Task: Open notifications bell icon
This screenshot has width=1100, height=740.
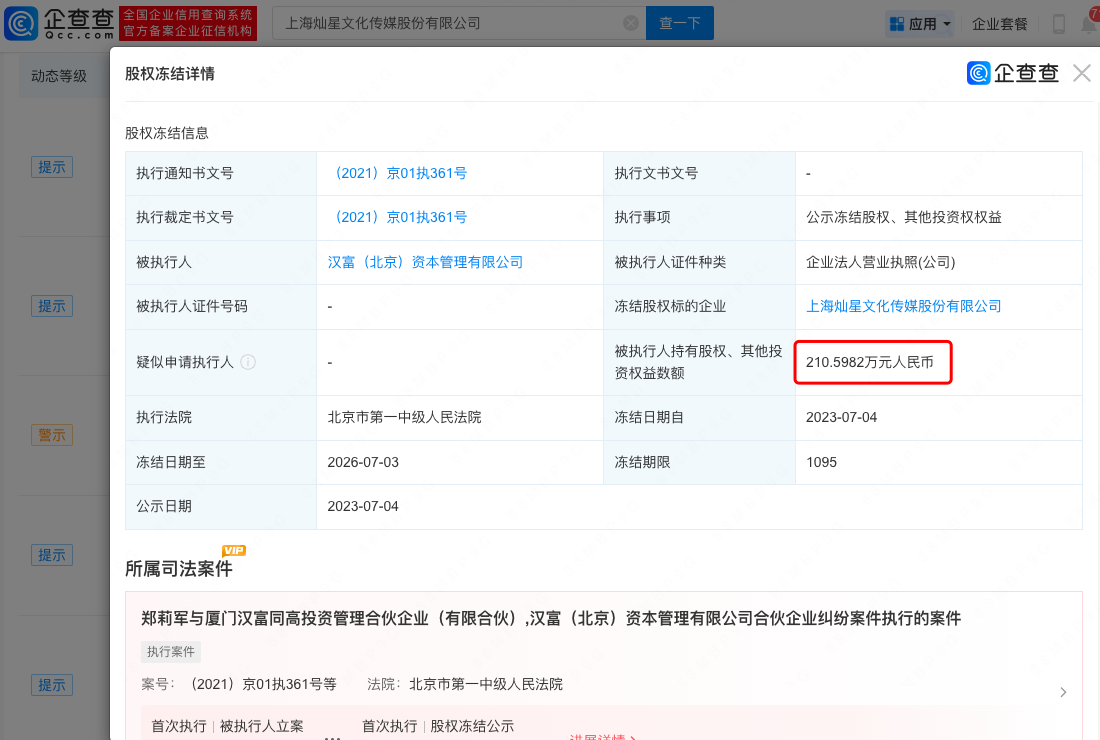Action: pos(1090,24)
